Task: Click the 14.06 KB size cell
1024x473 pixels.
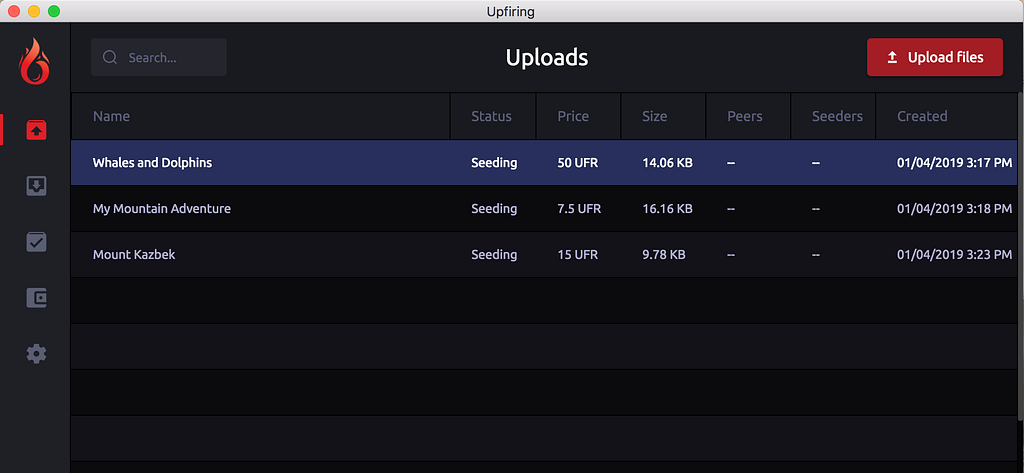Action: [x=667, y=163]
